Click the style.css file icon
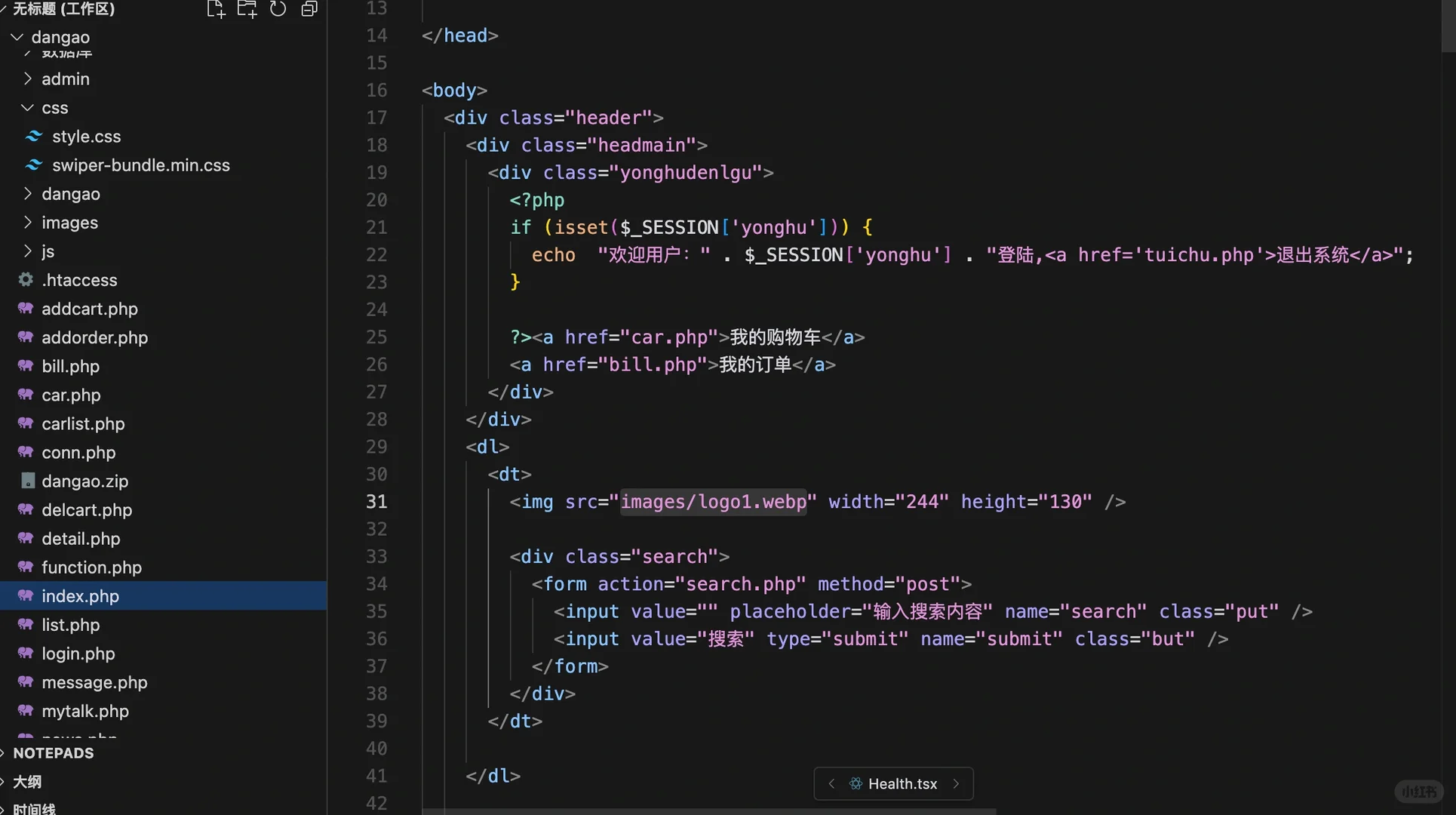The image size is (1456, 815). tap(34, 137)
